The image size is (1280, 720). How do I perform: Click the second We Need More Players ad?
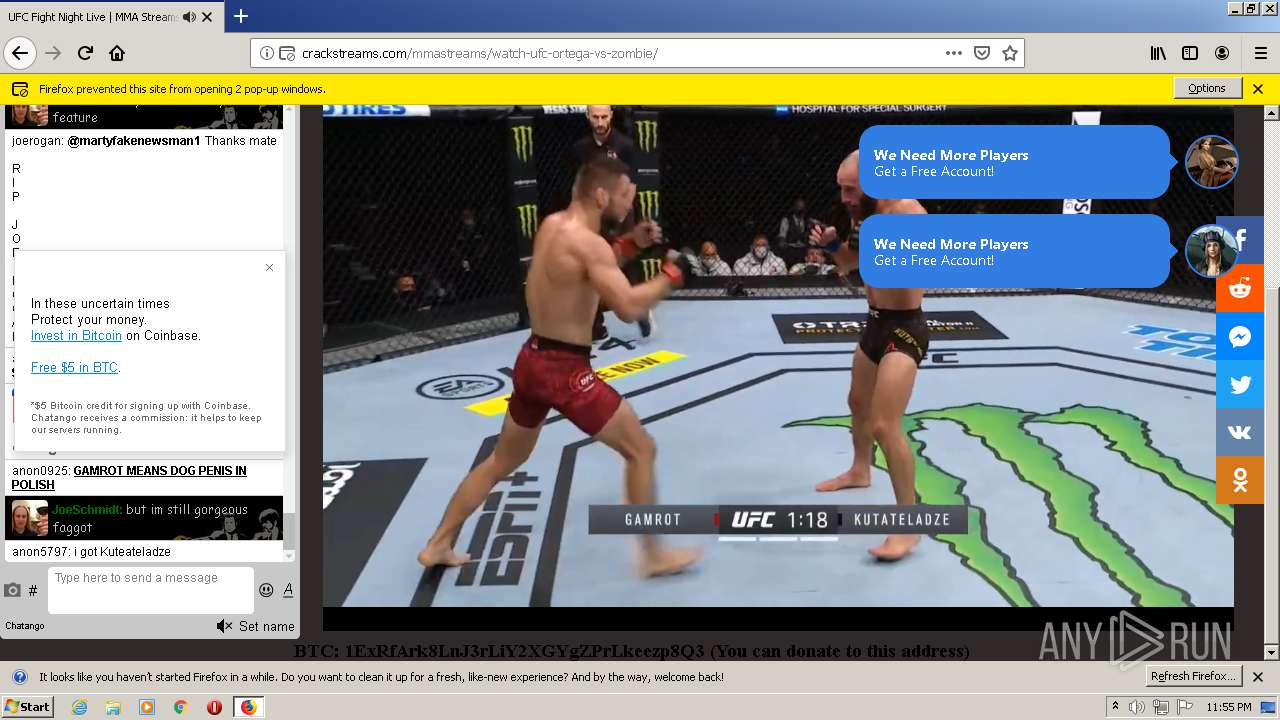click(x=1014, y=251)
